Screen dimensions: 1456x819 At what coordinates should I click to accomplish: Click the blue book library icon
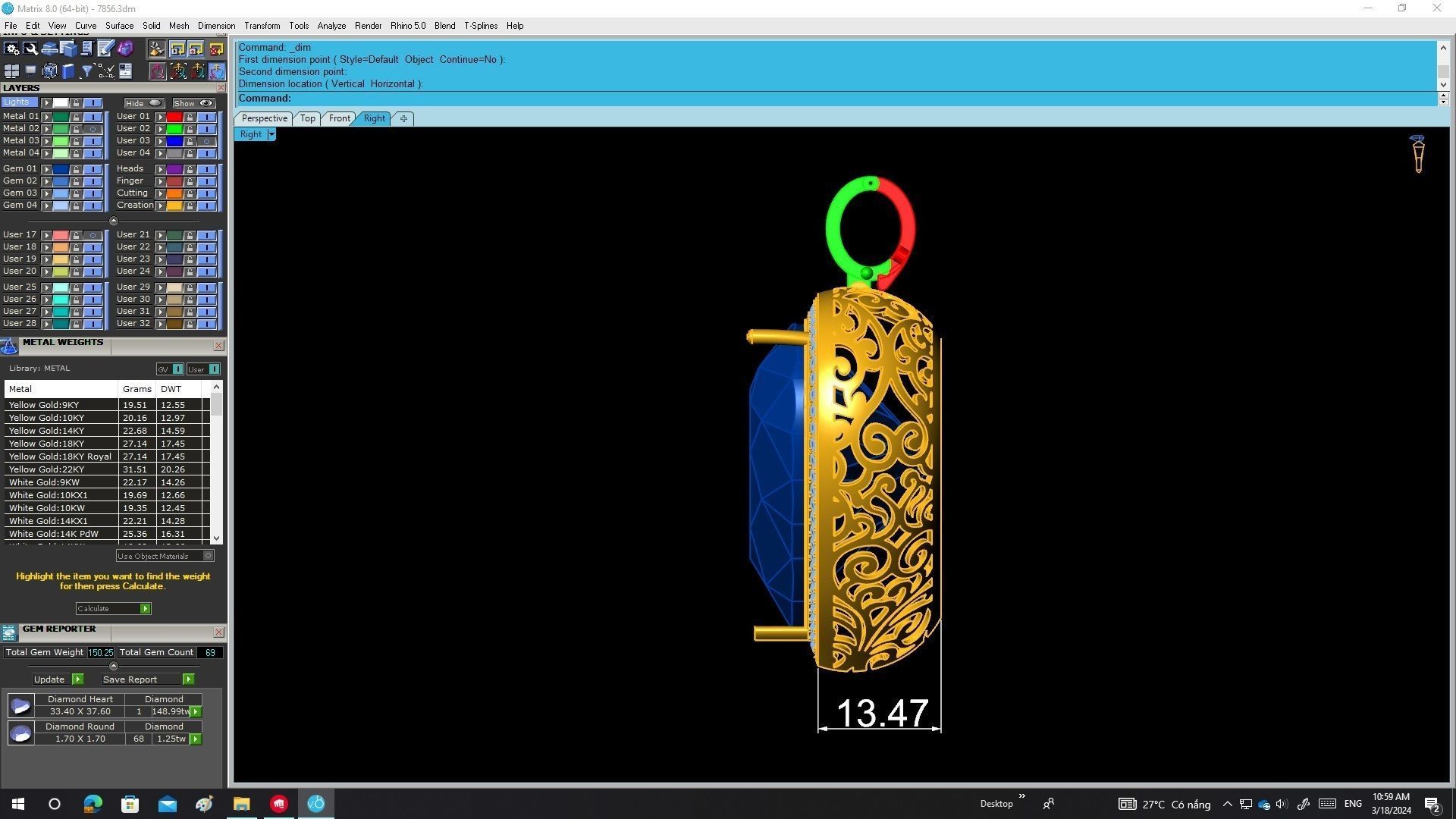(68, 71)
